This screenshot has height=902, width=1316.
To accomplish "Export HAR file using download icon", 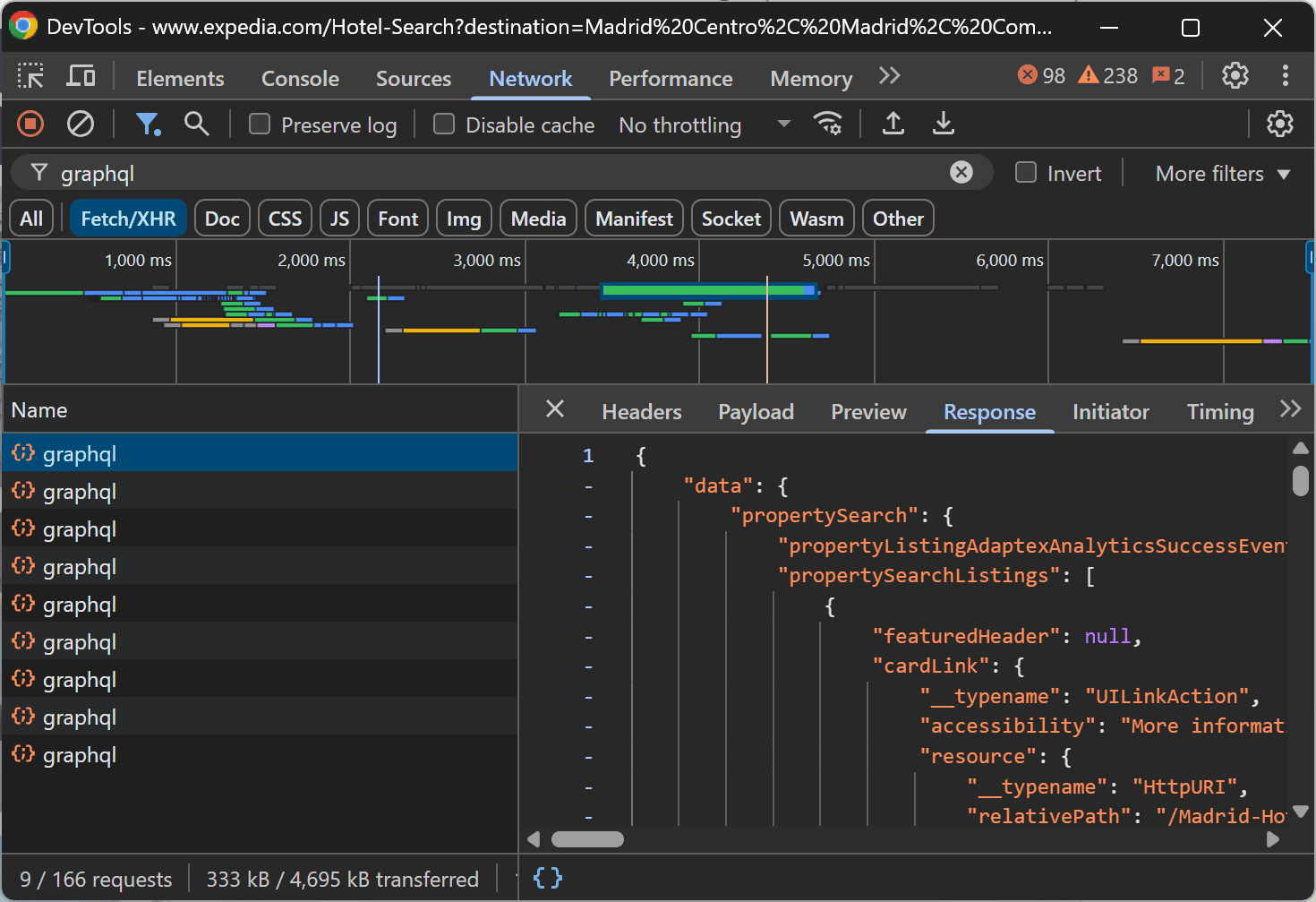I will (x=943, y=124).
